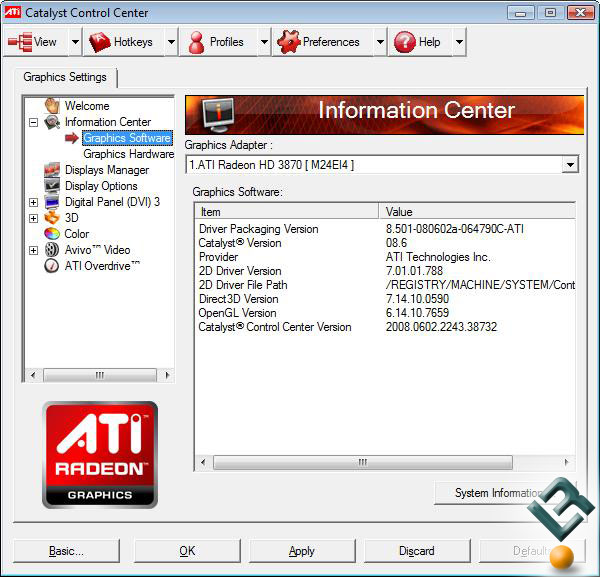
Task: Select Welcome in the tree
Action: [87, 106]
